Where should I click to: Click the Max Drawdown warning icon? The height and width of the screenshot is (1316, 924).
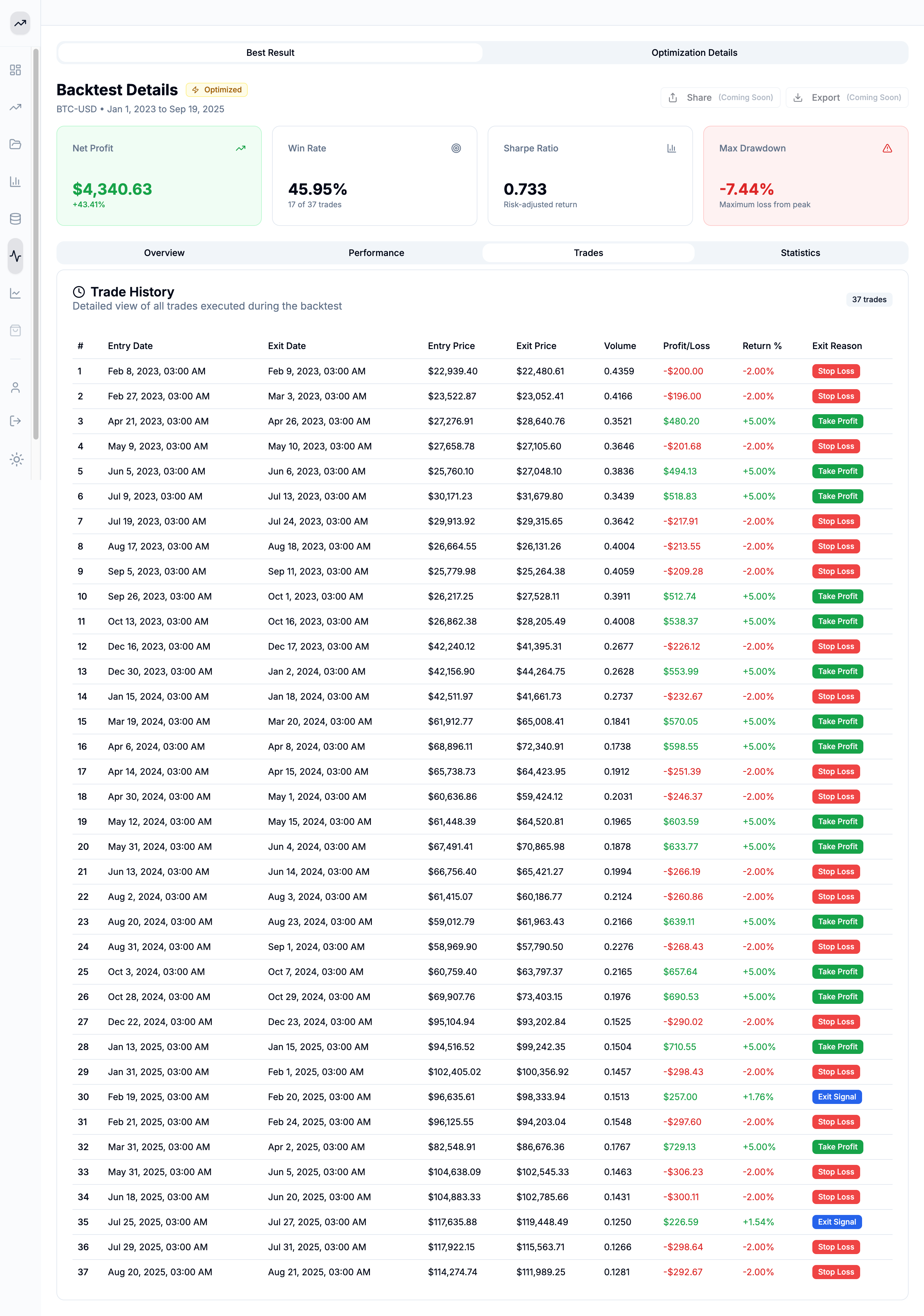pyautogui.click(x=887, y=149)
